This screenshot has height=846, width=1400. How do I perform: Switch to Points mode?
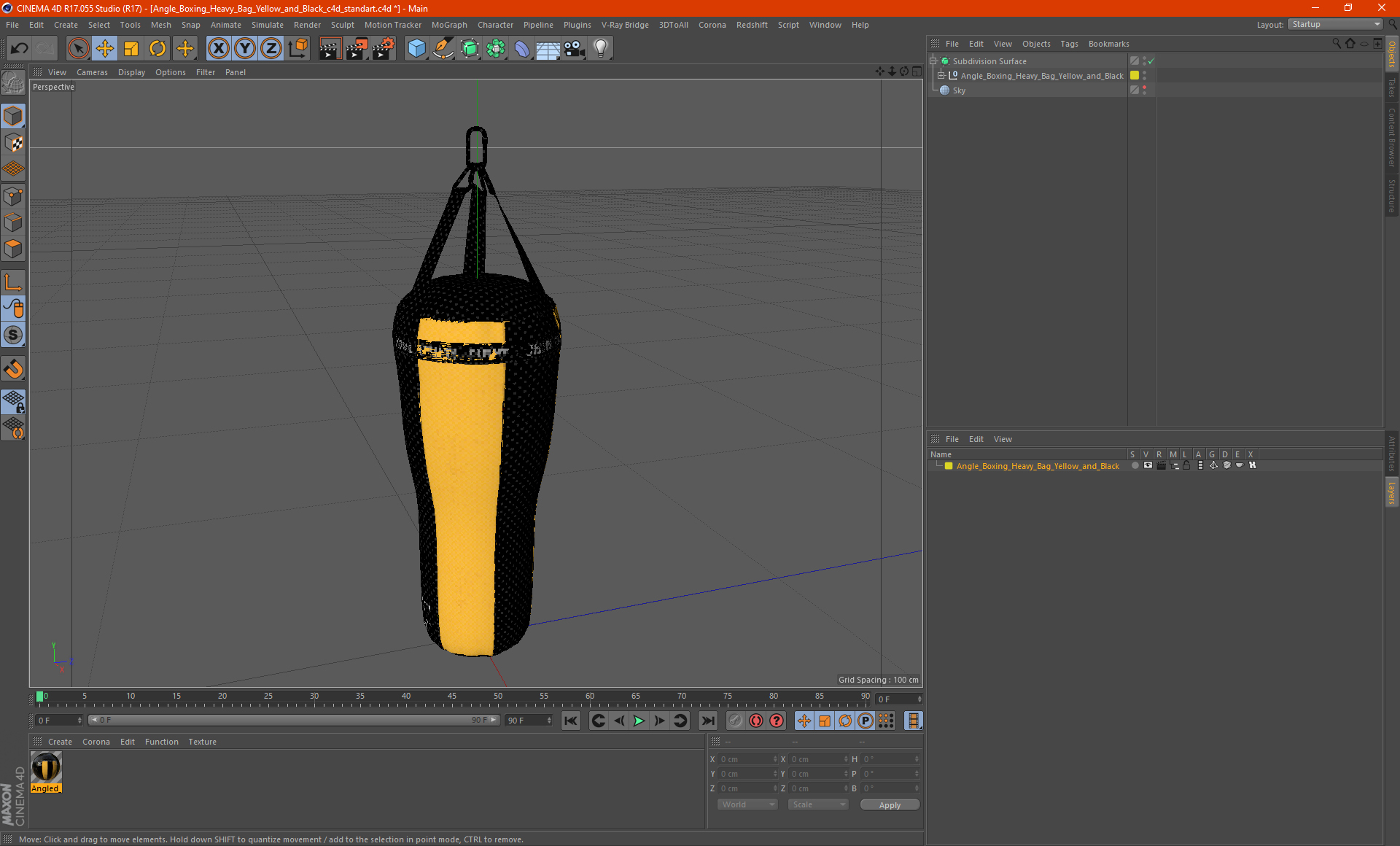13,196
